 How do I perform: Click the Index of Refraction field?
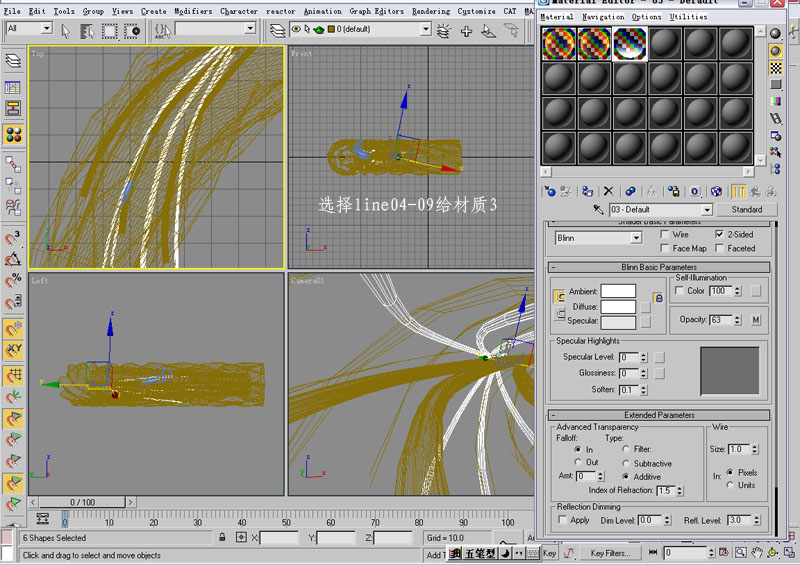pos(665,490)
